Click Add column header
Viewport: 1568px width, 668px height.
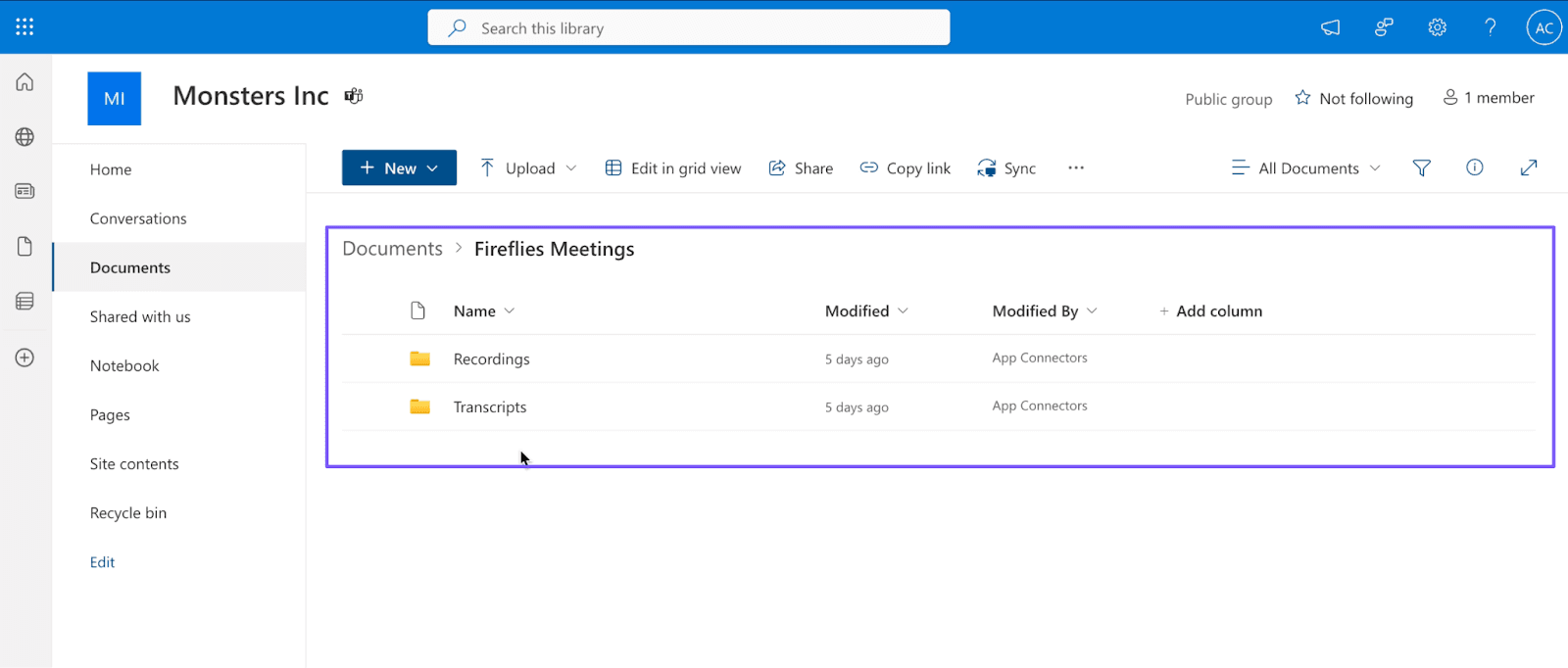coord(1210,310)
